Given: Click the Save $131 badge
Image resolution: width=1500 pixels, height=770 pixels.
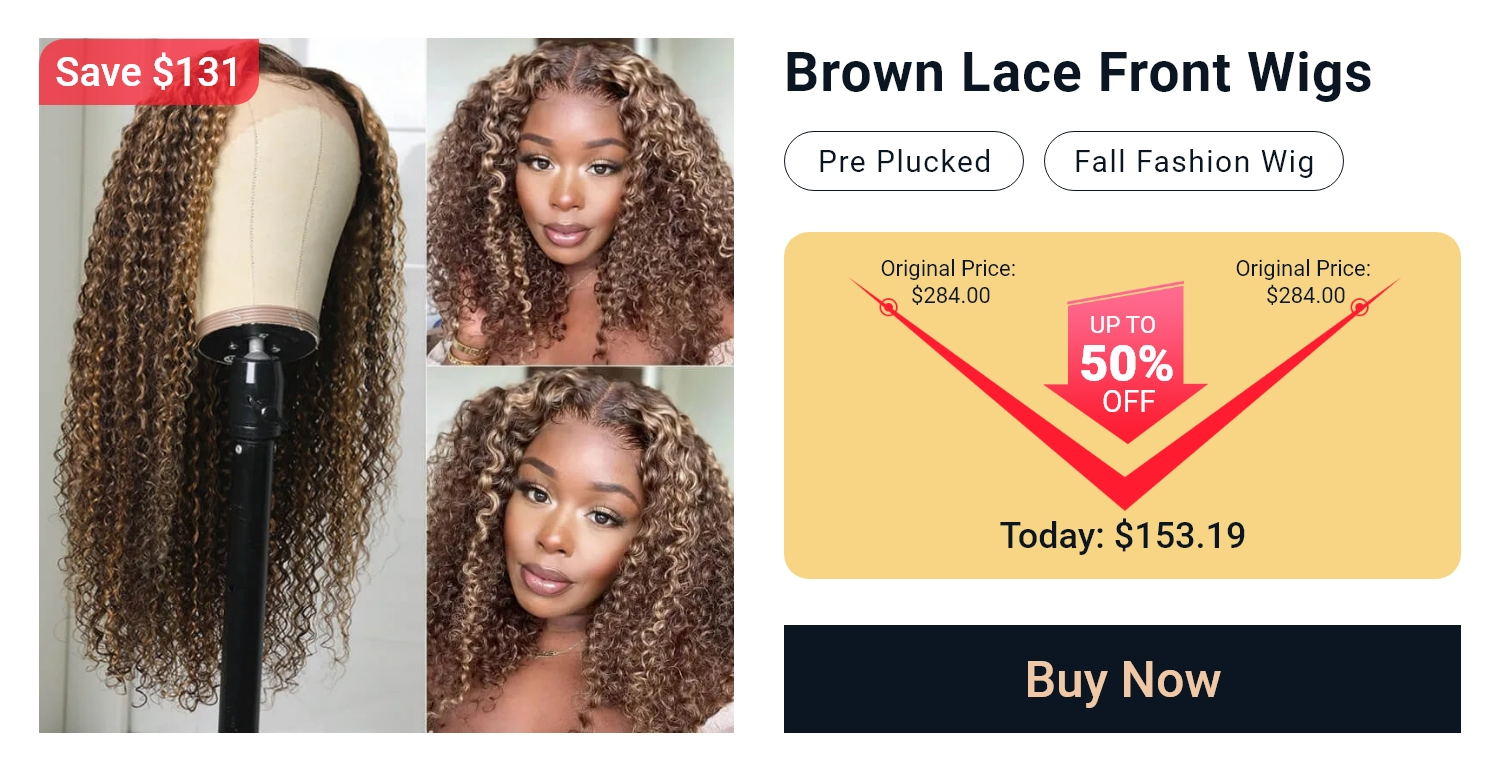Looking at the screenshot, I should 148,71.
